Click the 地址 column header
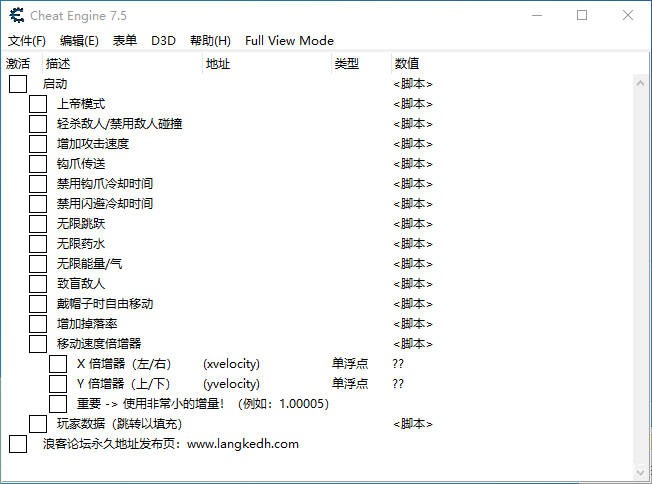652x484 pixels. (x=218, y=64)
